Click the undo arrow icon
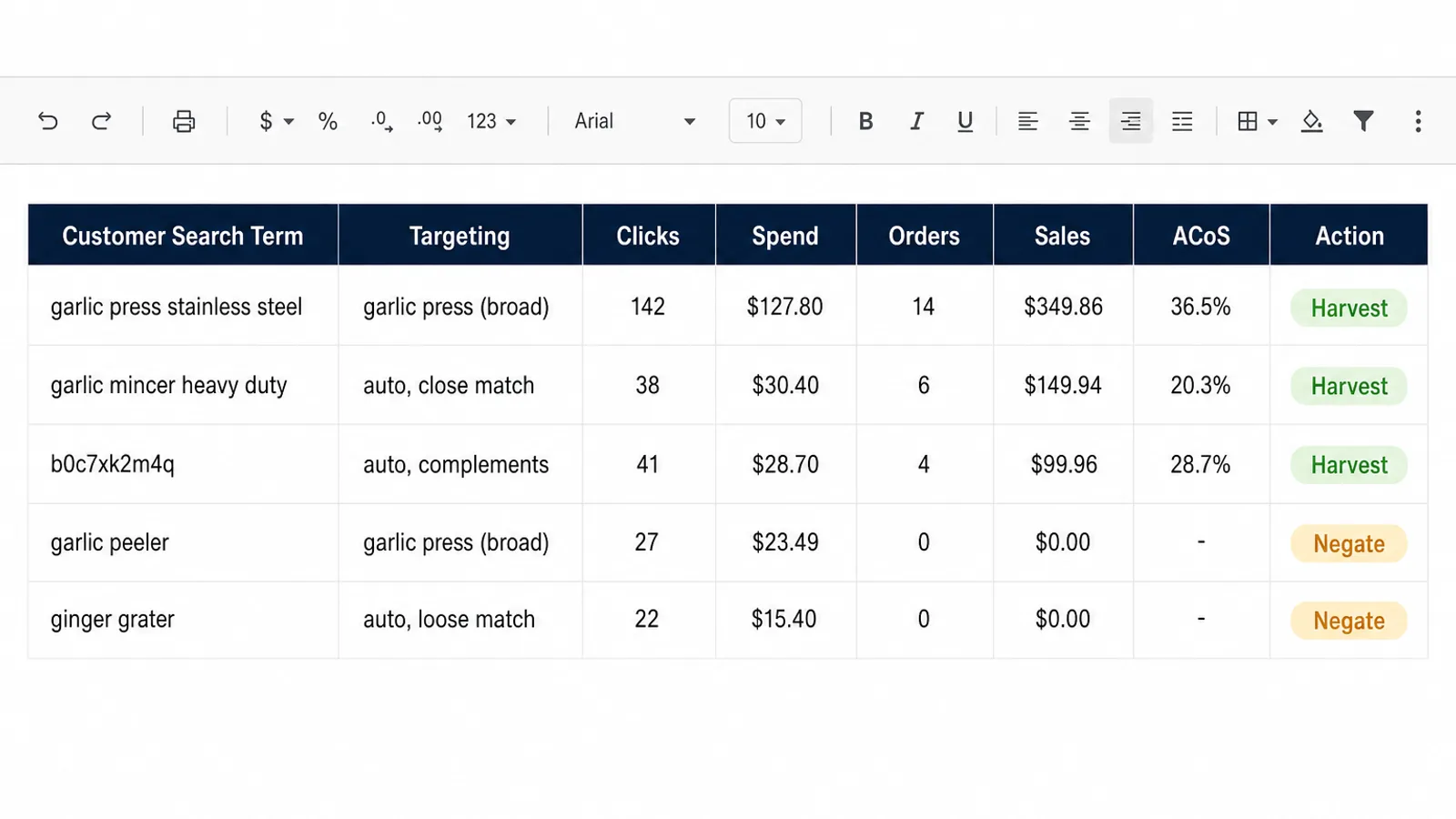 click(x=48, y=121)
